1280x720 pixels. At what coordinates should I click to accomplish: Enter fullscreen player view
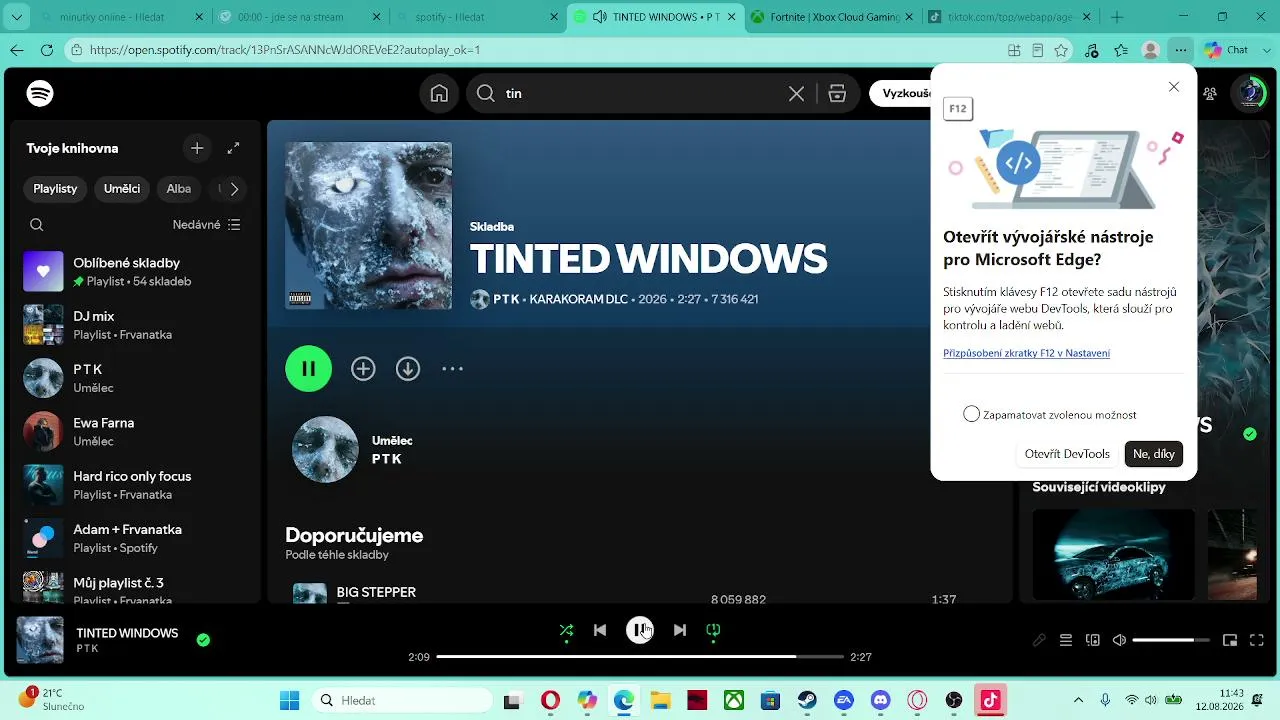[x=1257, y=640]
